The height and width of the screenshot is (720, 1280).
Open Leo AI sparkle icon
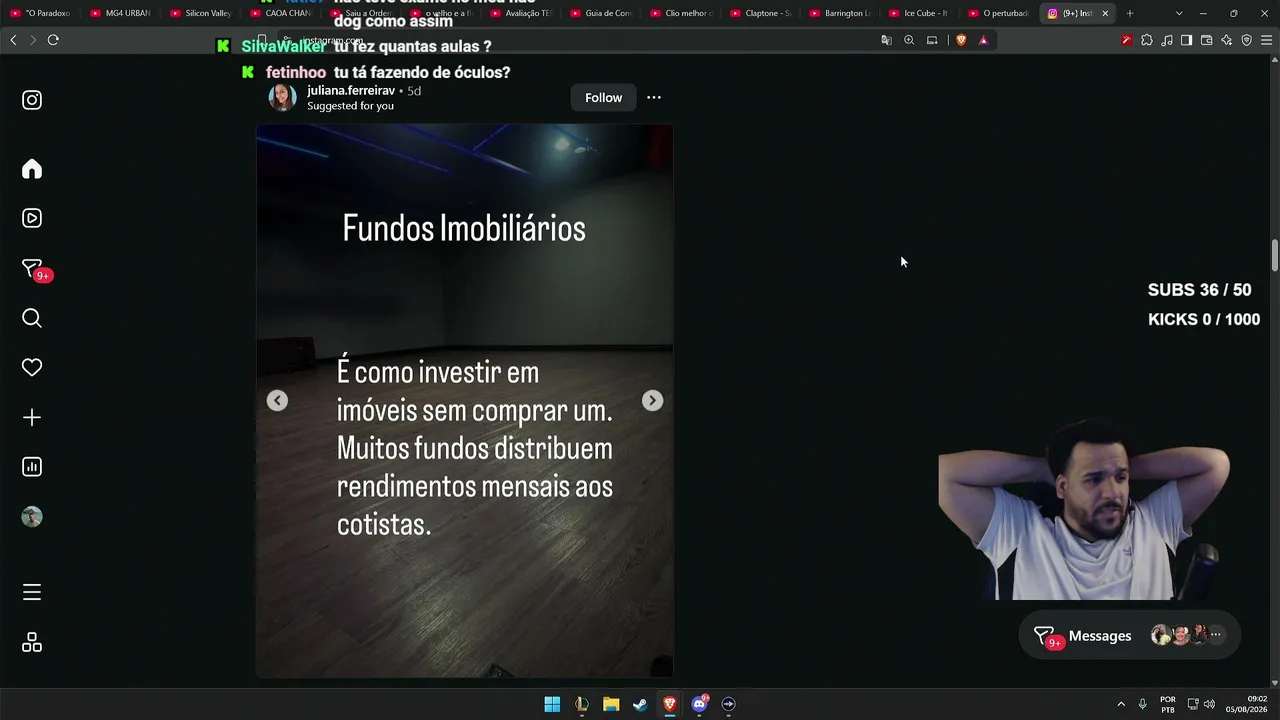coord(1226,40)
